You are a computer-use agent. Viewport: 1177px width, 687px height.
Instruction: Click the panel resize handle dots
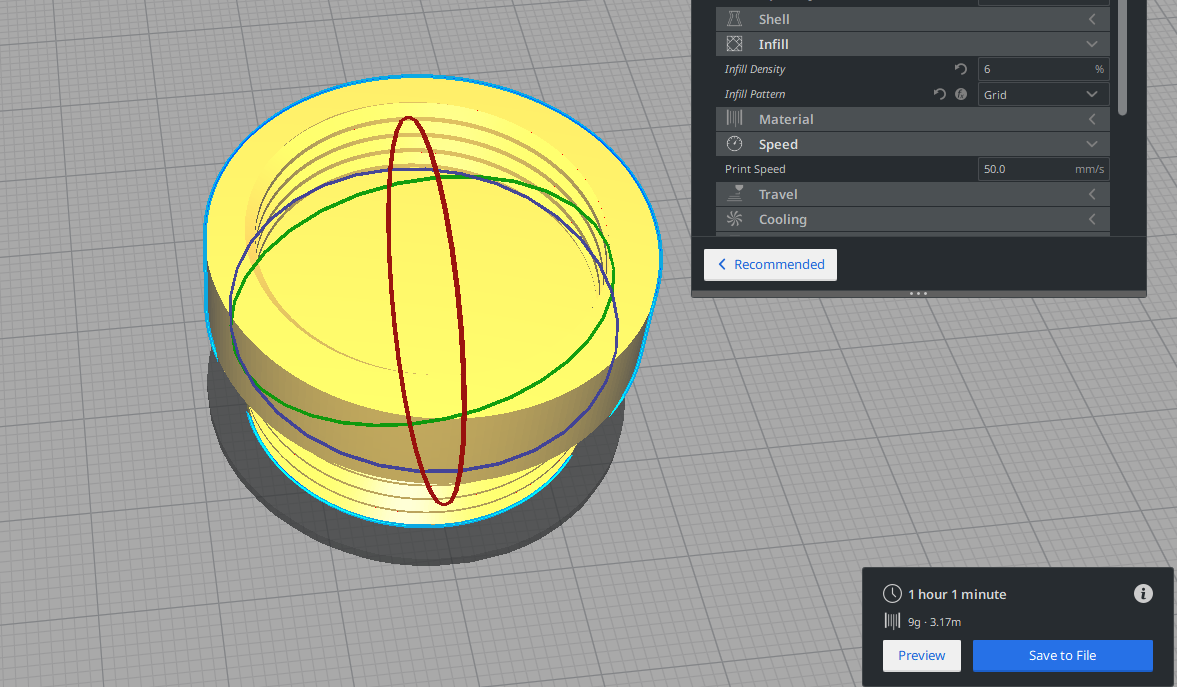[918, 294]
